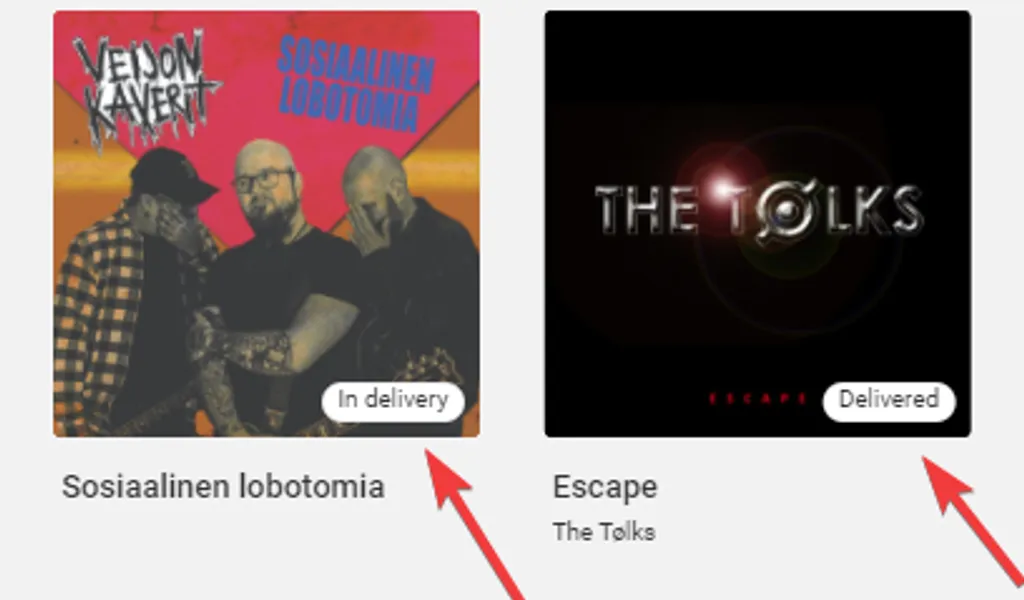This screenshot has width=1024, height=600.
Task: Open the Escape album cover
Action: tap(758, 224)
